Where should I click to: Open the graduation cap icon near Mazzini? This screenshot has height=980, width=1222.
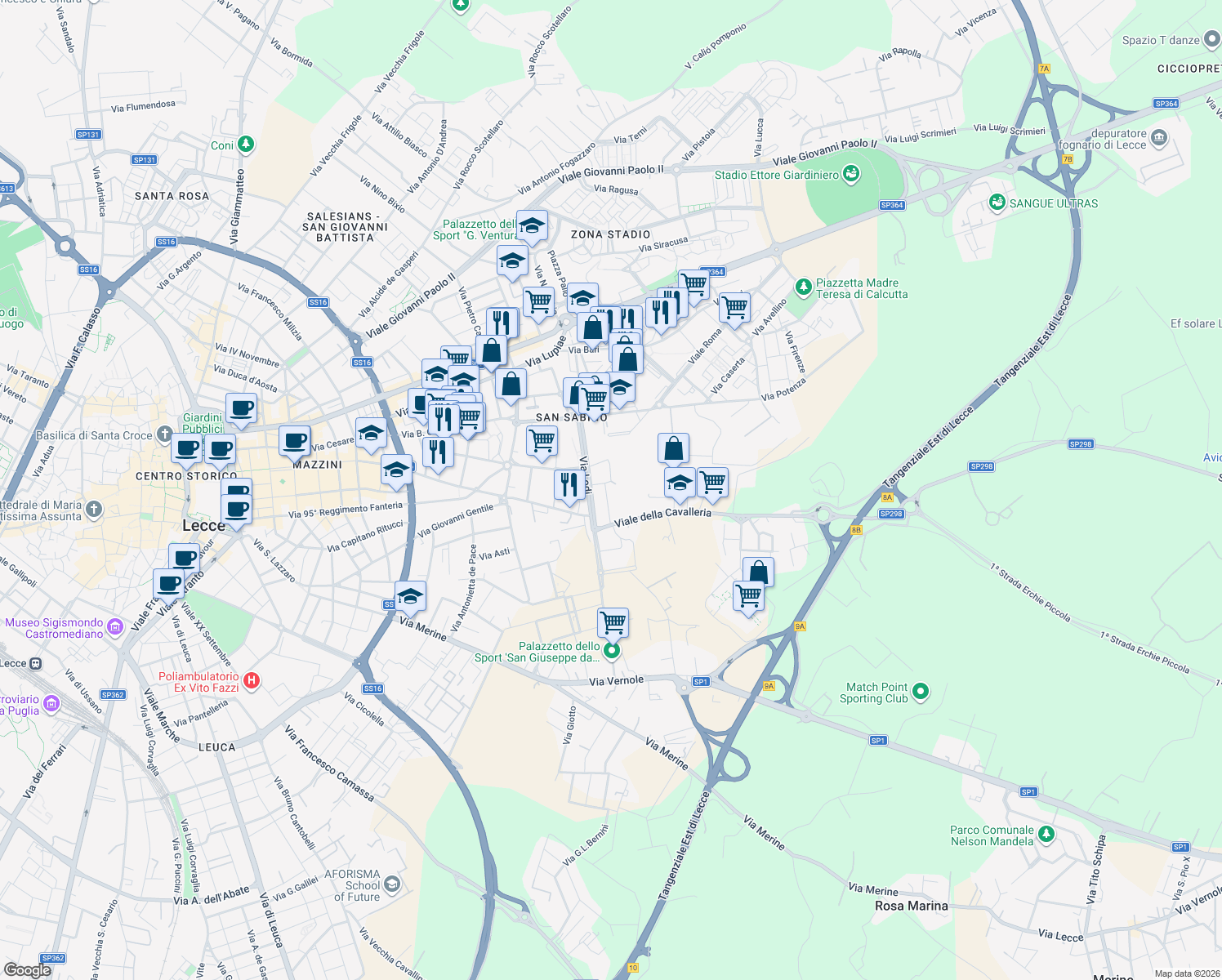(x=371, y=434)
